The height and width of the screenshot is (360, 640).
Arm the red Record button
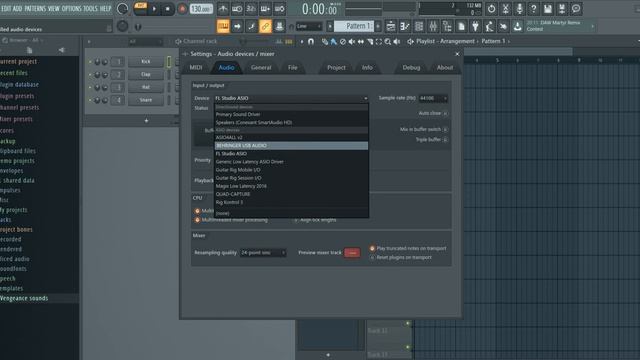182,9
